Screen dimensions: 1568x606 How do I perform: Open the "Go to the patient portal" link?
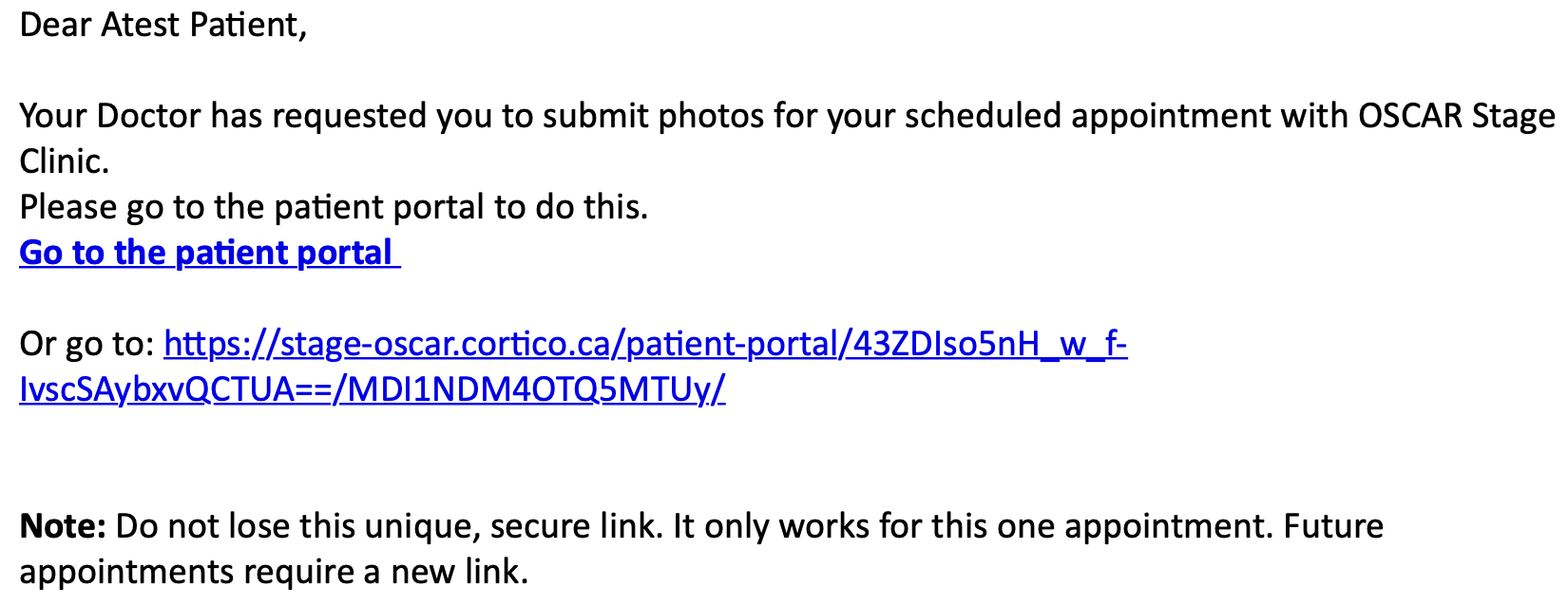coord(209,253)
